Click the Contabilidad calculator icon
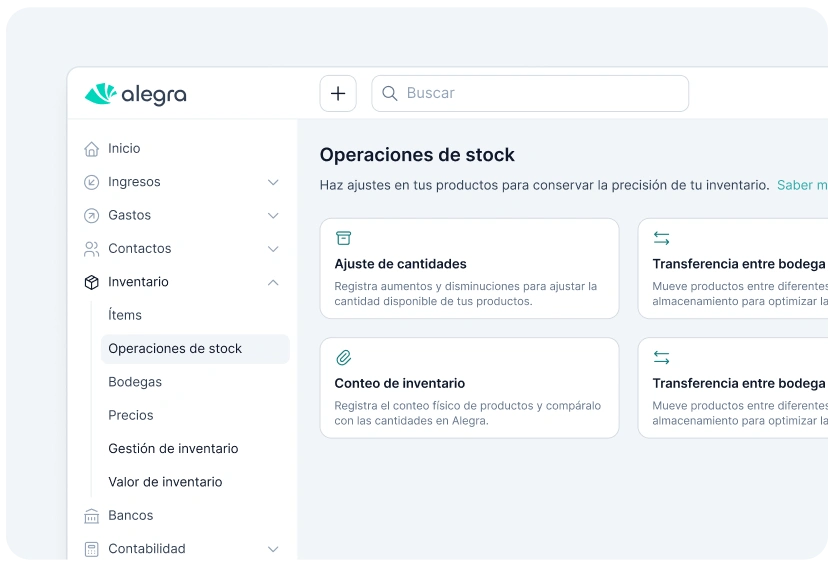This screenshot has width=834, height=567. pos(91,549)
